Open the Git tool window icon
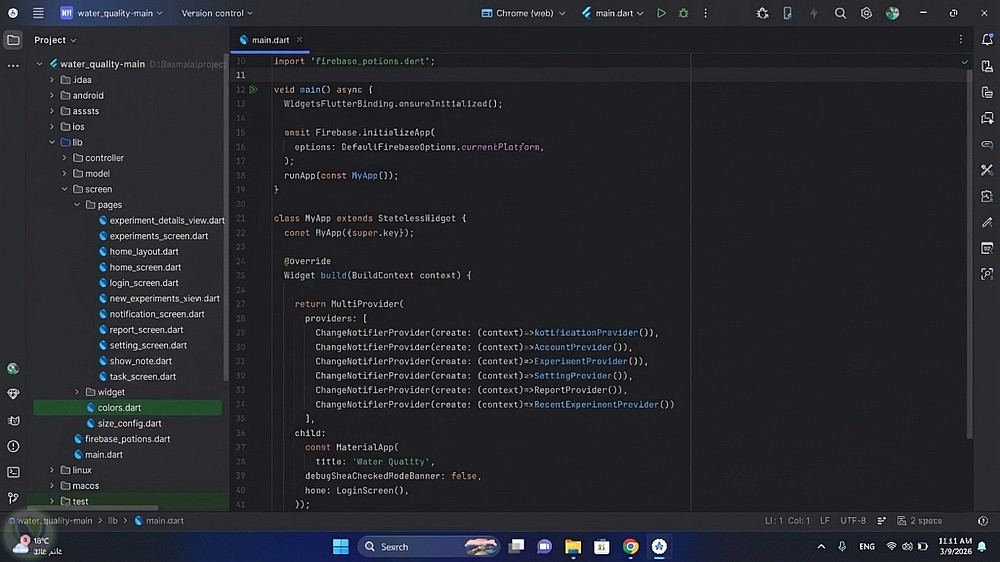The image size is (1000, 562). (13, 497)
